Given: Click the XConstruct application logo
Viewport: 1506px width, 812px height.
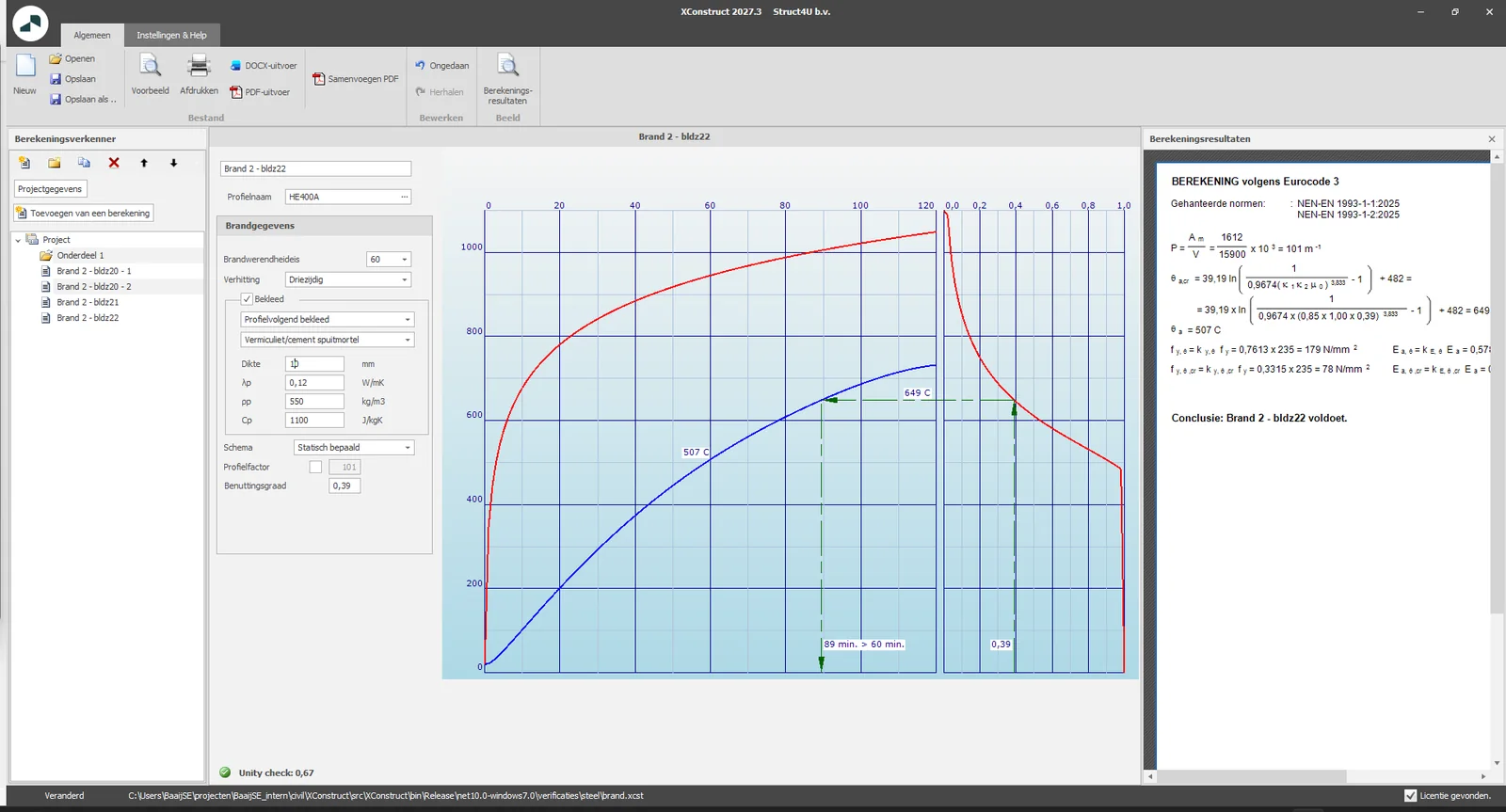Looking at the screenshot, I should point(30,23).
